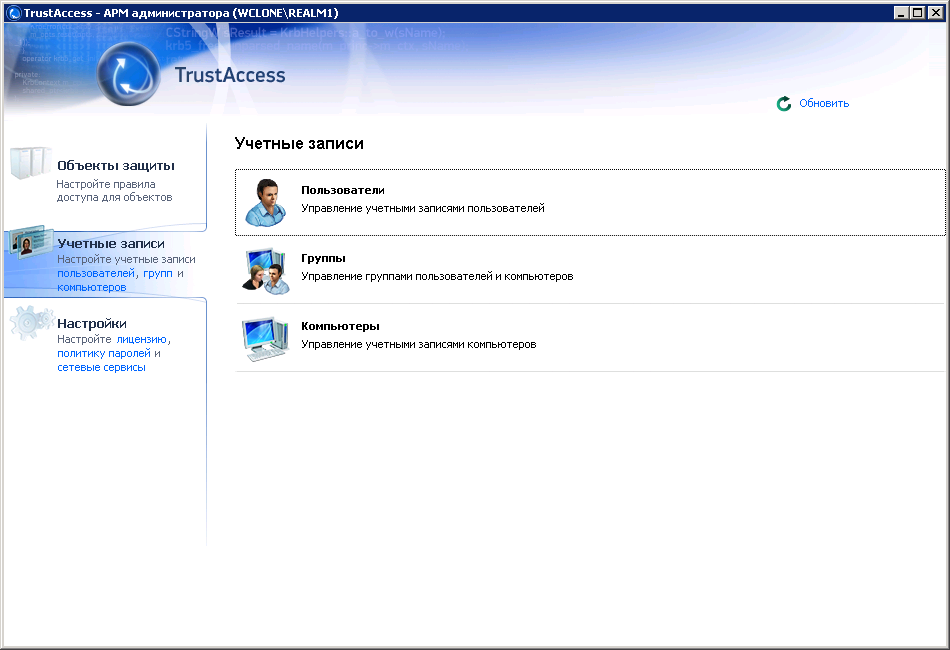
Task: Close the TrustAccess window
Action: click(x=935, y=13)
